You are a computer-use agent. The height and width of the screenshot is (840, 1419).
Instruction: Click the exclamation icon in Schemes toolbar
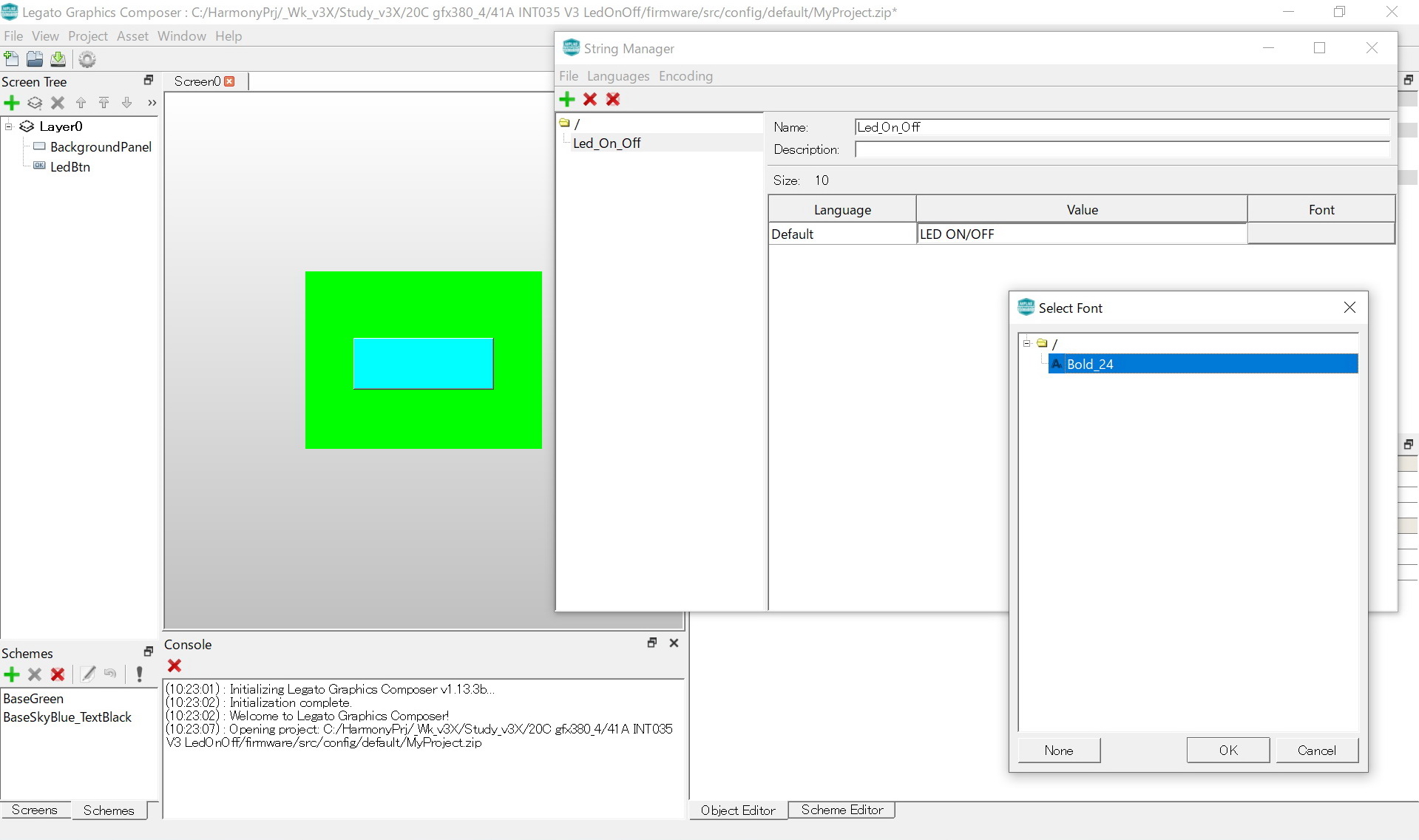coord(139,674)
